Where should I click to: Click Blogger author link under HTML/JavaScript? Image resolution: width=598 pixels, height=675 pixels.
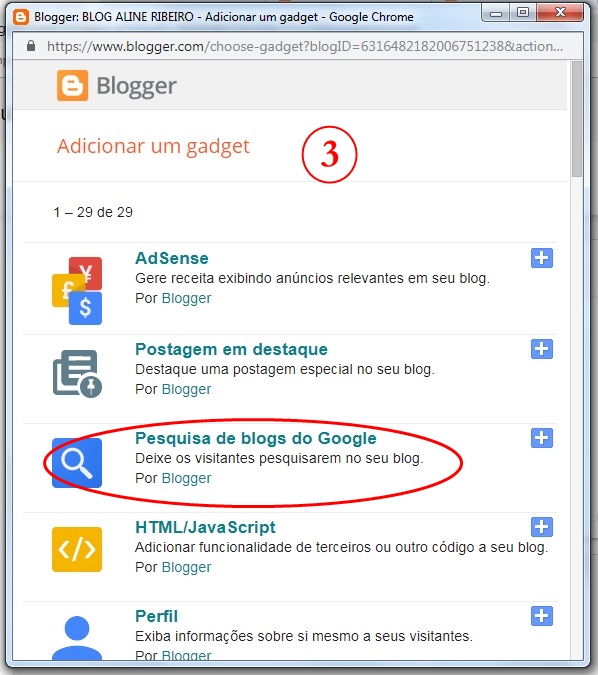(x=186, y=567)
